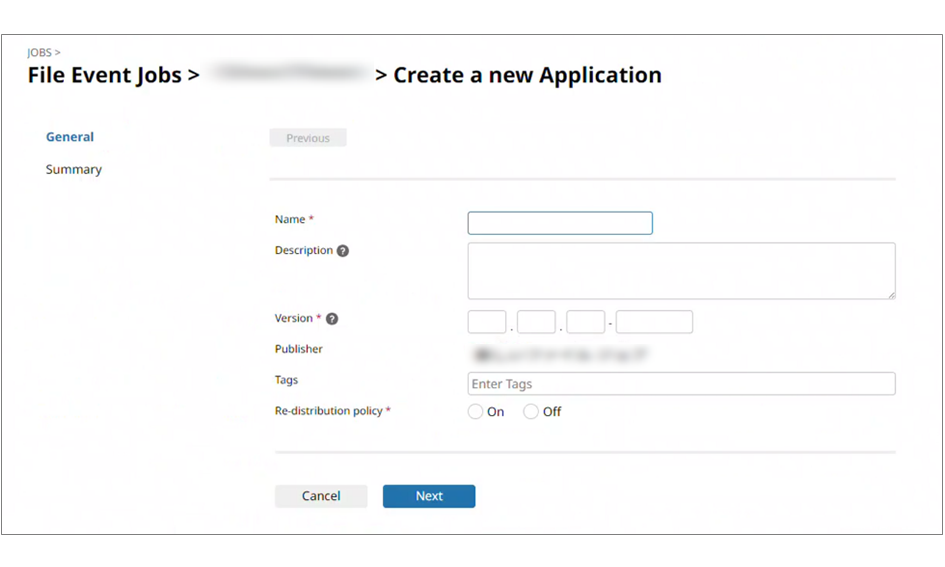Select the On re-distribution policy option
This screenshot has height=567, width=945.
click(x=476, y=412)
